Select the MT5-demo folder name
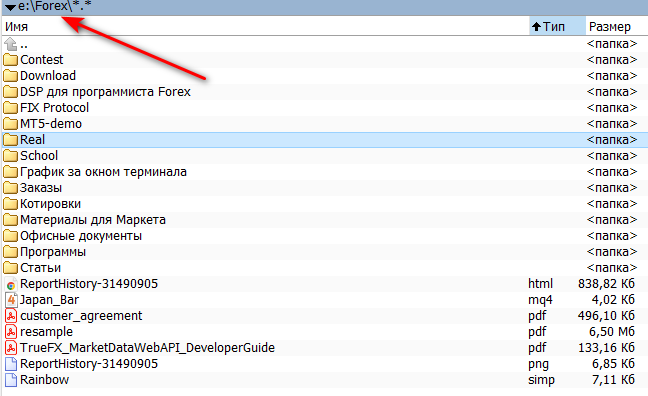Image resolution: width=648 pixels, height=396 pixels. pos(51,124)
